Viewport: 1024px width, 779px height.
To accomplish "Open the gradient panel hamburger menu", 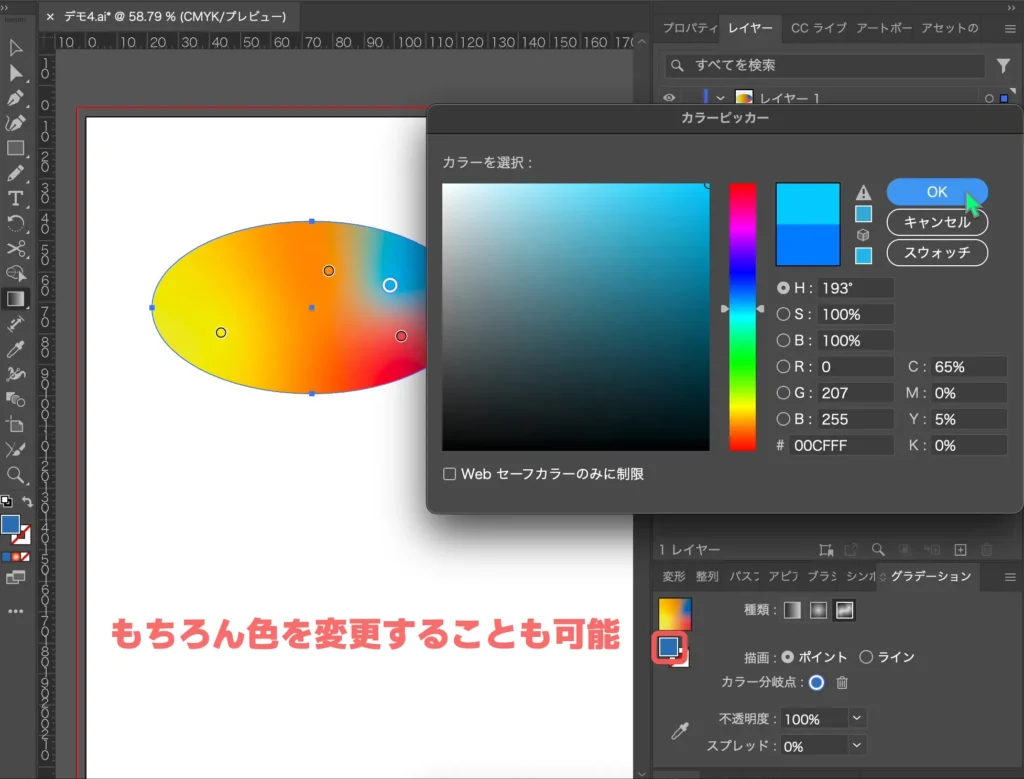I will click(x=1009, y=577).
